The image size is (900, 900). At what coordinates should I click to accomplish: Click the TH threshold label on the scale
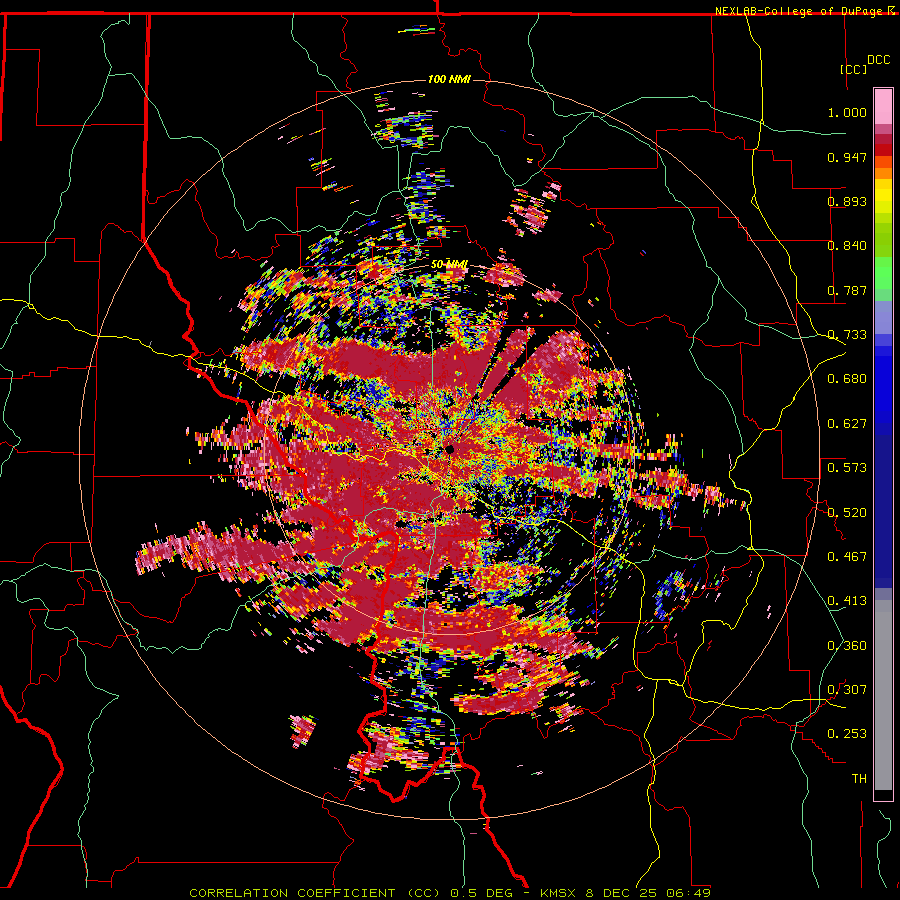(x=859, y=779)
